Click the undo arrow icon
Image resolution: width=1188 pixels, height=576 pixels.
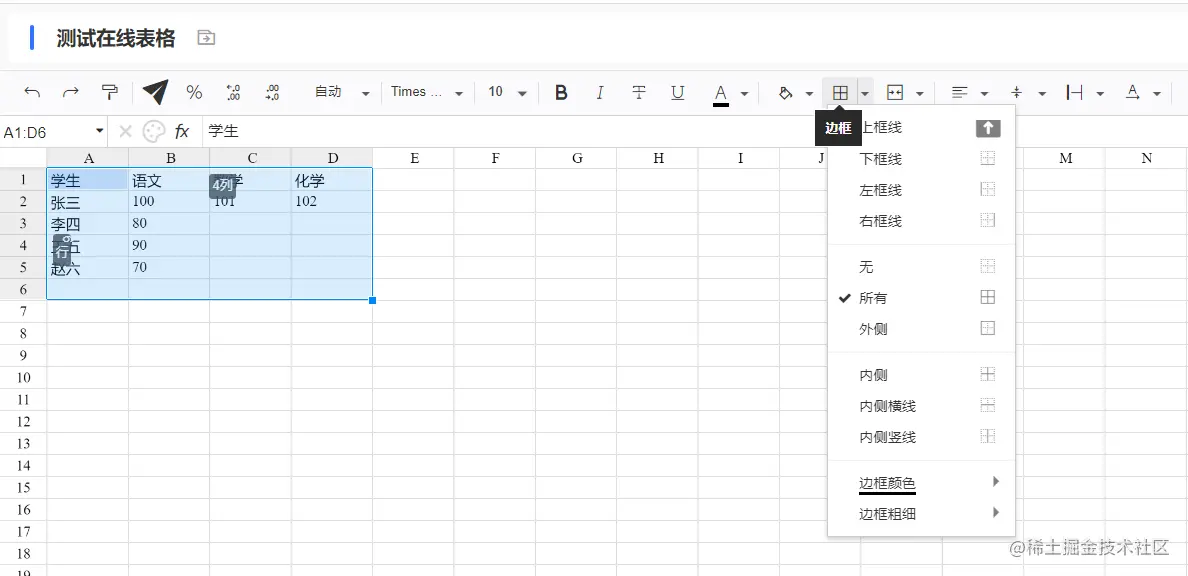pos(32,92)
